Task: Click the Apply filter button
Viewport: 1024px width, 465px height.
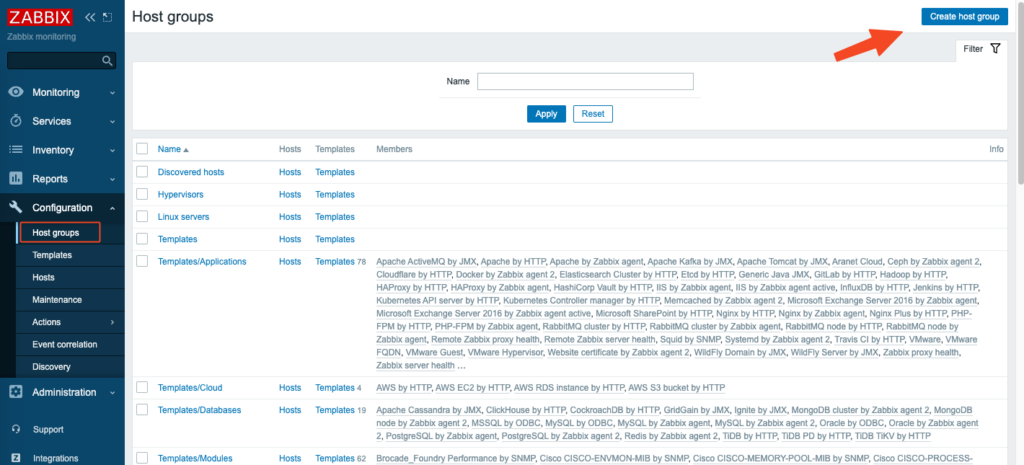Action: pos(546,114)
